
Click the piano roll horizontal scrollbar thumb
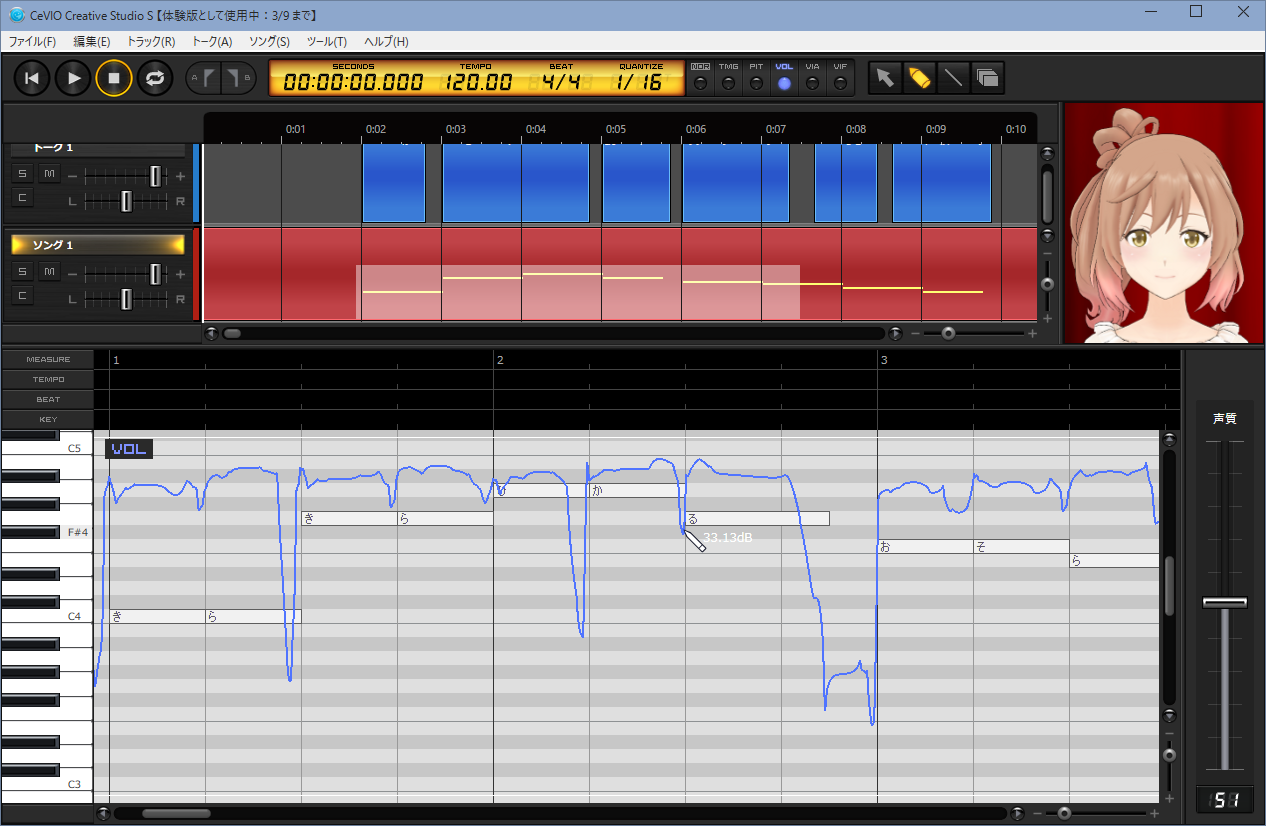click(176, 814)
